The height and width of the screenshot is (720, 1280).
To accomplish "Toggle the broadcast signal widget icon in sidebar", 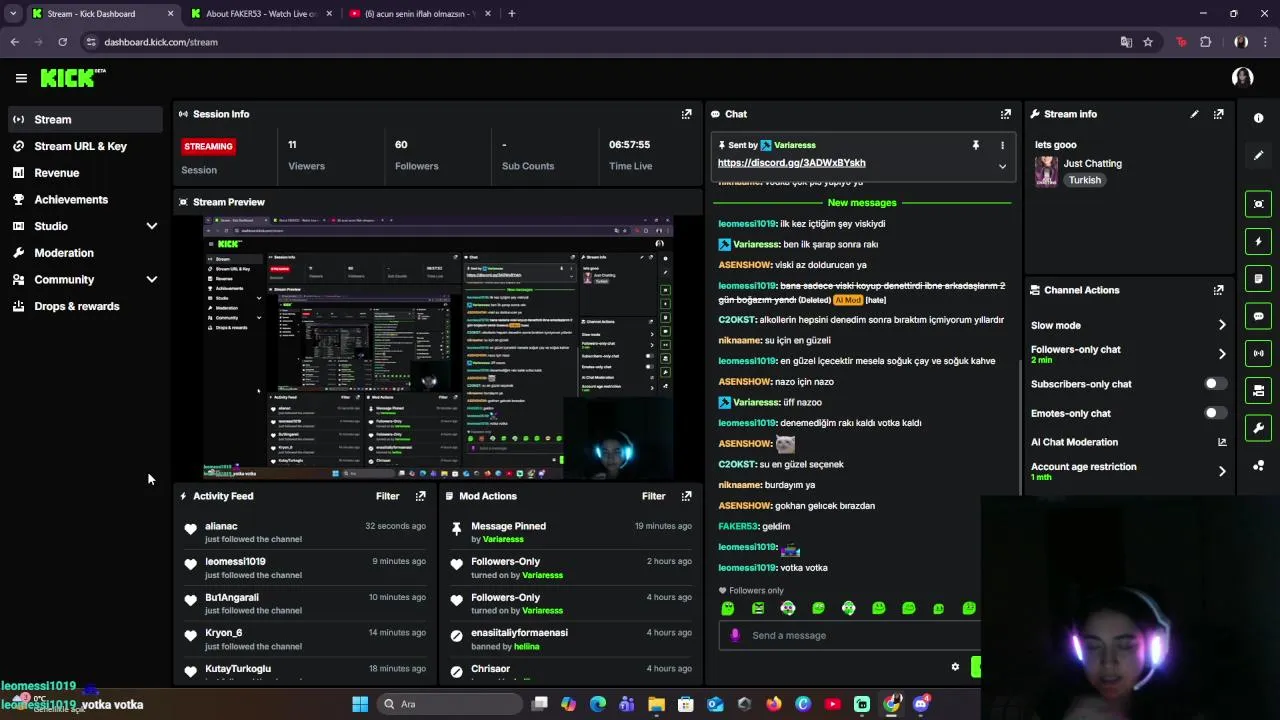I will pos(1258,353).
